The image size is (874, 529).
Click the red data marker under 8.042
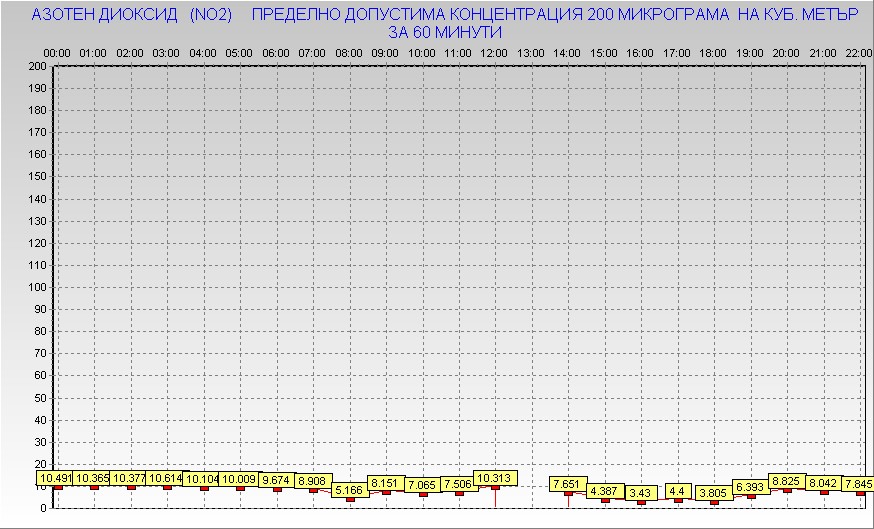click(x=824, y=492)
